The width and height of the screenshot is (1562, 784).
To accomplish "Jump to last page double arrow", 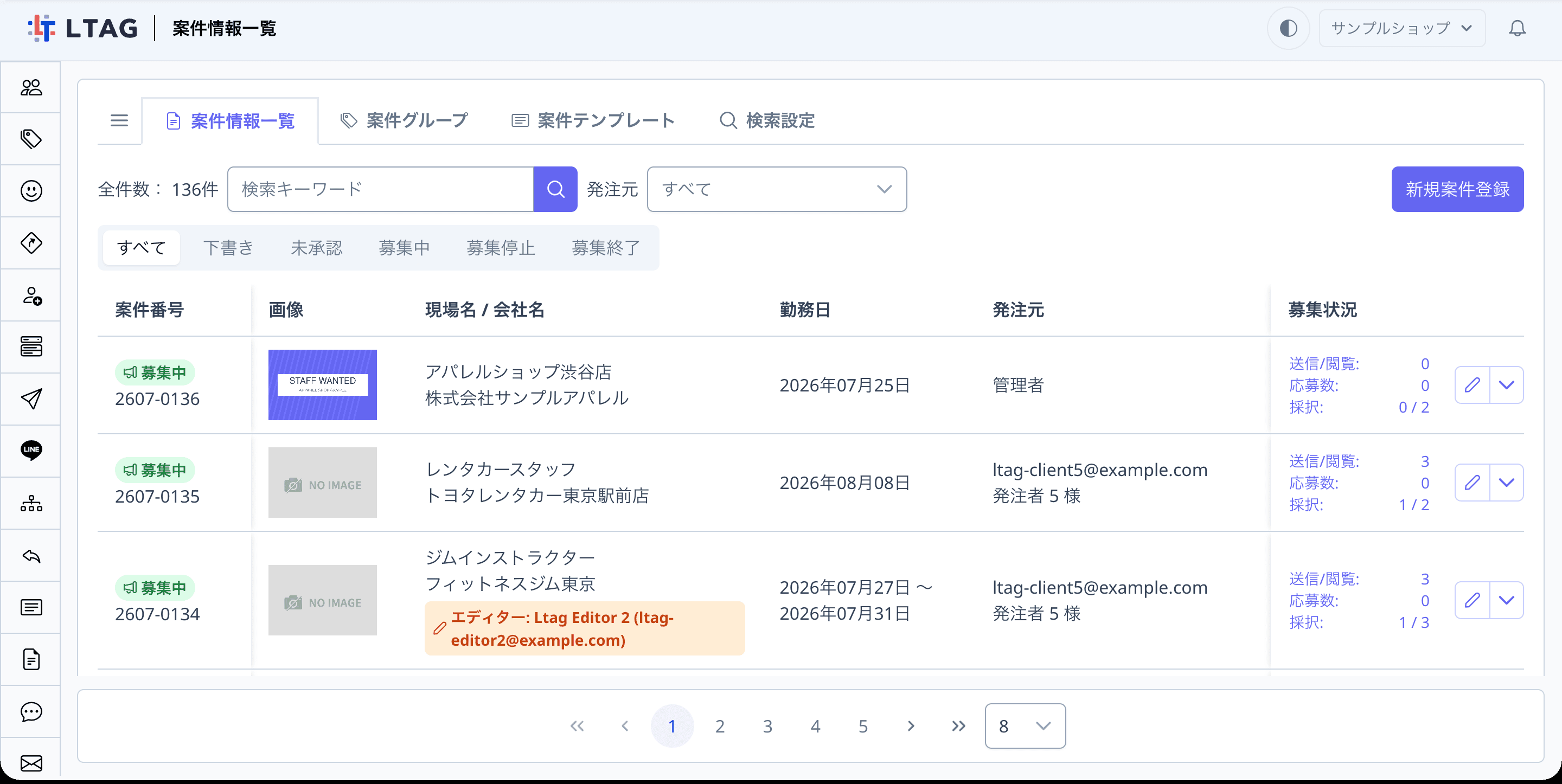I will click(959, 726).
